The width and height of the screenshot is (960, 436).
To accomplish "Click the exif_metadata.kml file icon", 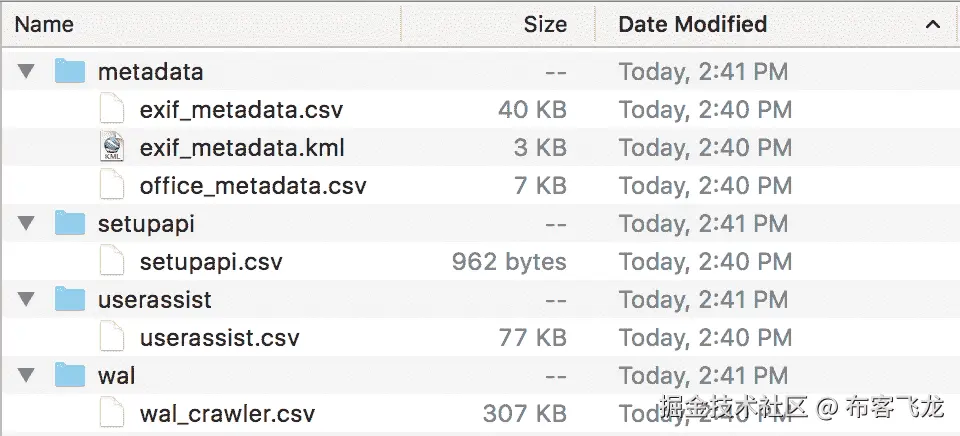I will click(112, 148).
